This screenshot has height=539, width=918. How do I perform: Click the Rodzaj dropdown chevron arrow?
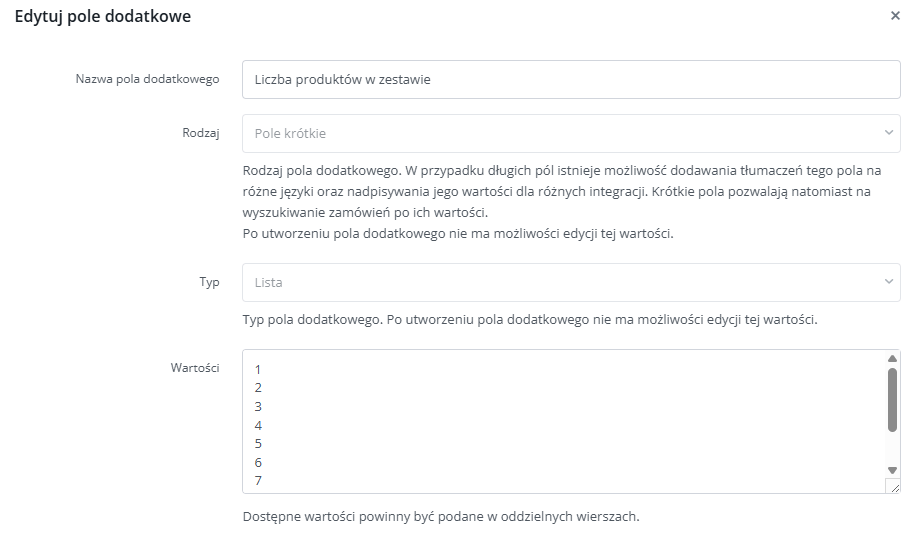tap(889, 133)
